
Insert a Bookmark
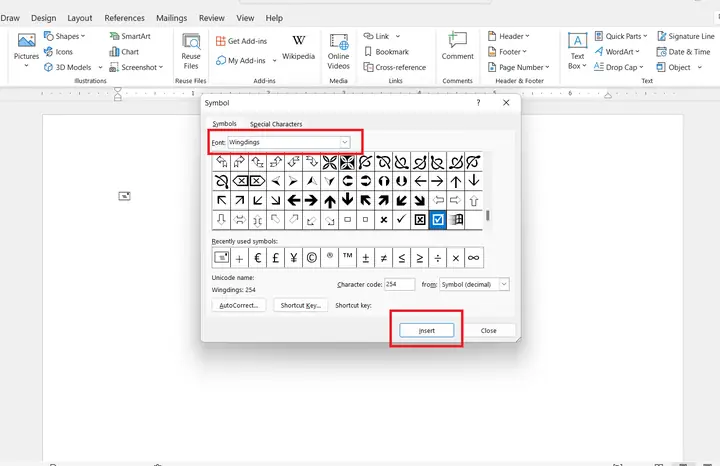386,52
